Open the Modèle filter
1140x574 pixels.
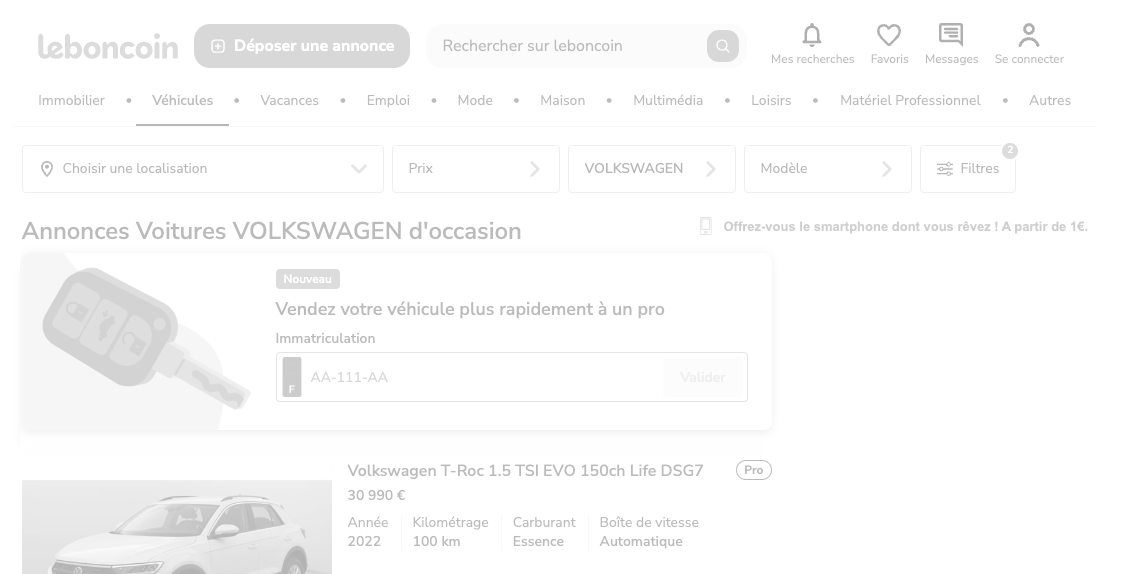[x=828, y=169]
